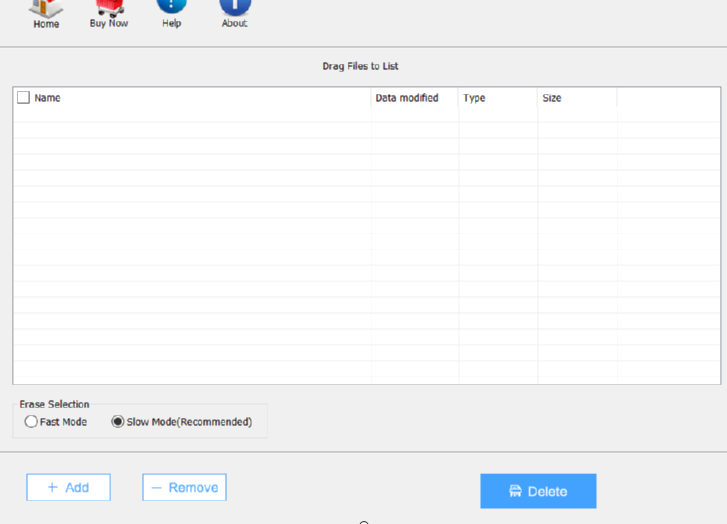727x524 pixels.
Task: Click the Type column header
Action: tap(475, 98)
